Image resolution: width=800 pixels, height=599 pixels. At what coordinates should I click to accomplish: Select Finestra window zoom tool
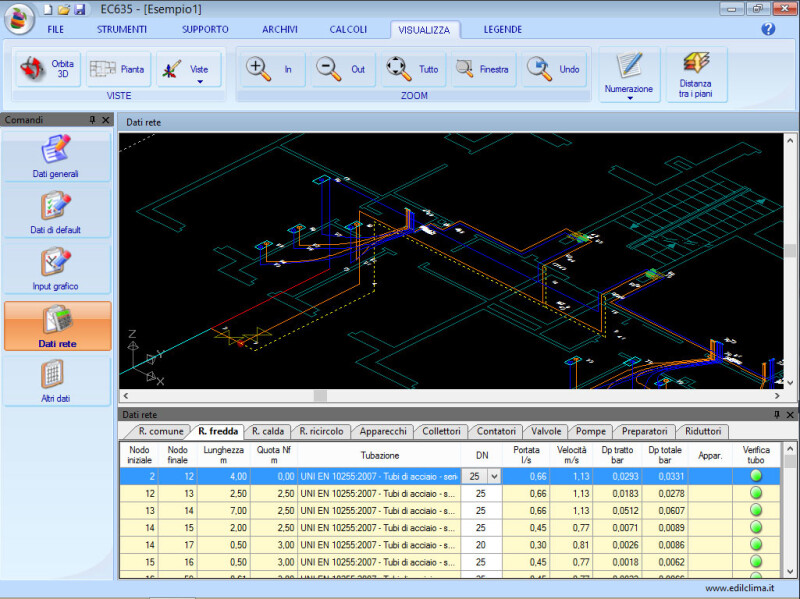pos(484,69)
